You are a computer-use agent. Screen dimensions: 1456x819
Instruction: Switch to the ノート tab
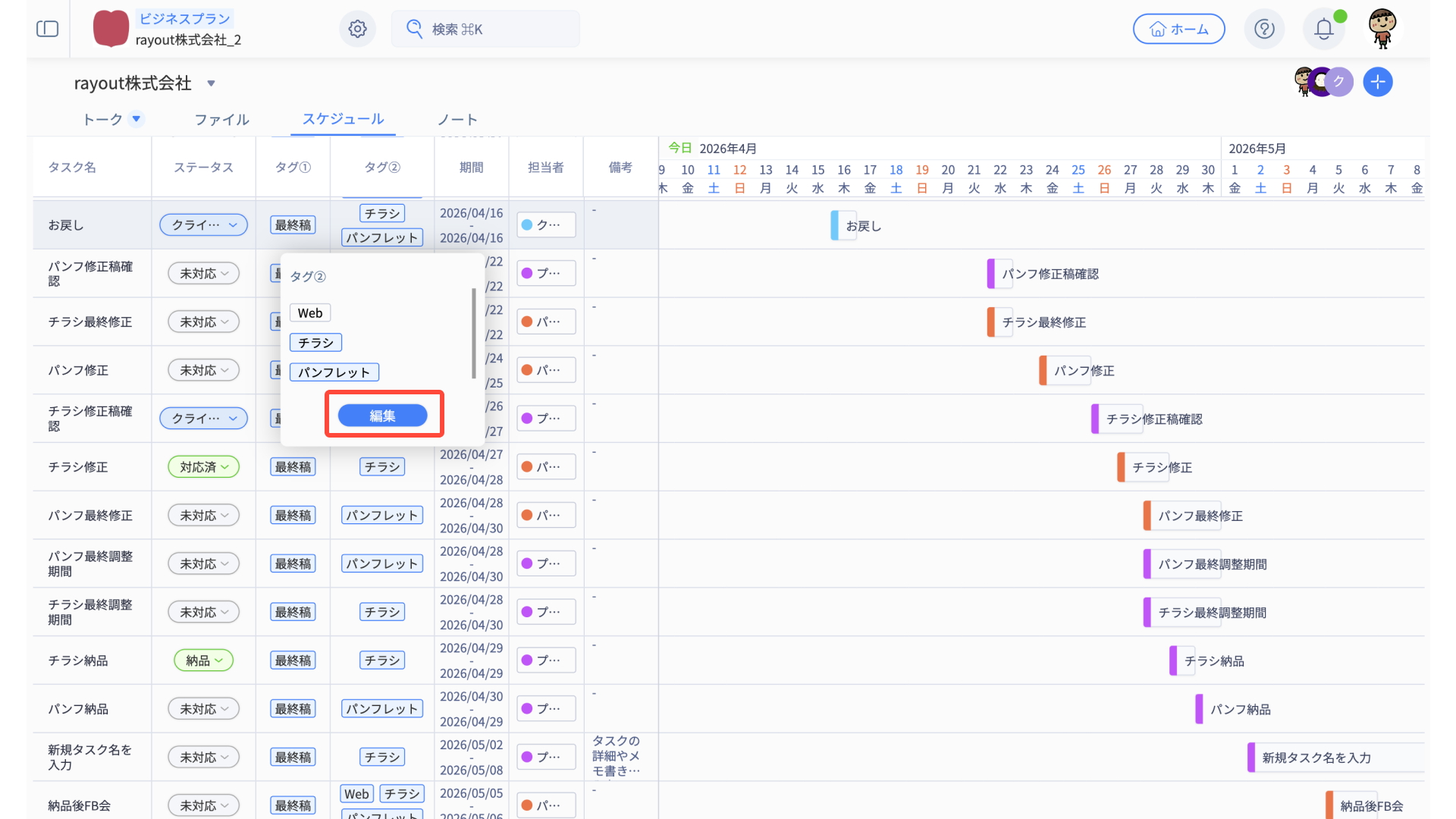coord(457,120)
